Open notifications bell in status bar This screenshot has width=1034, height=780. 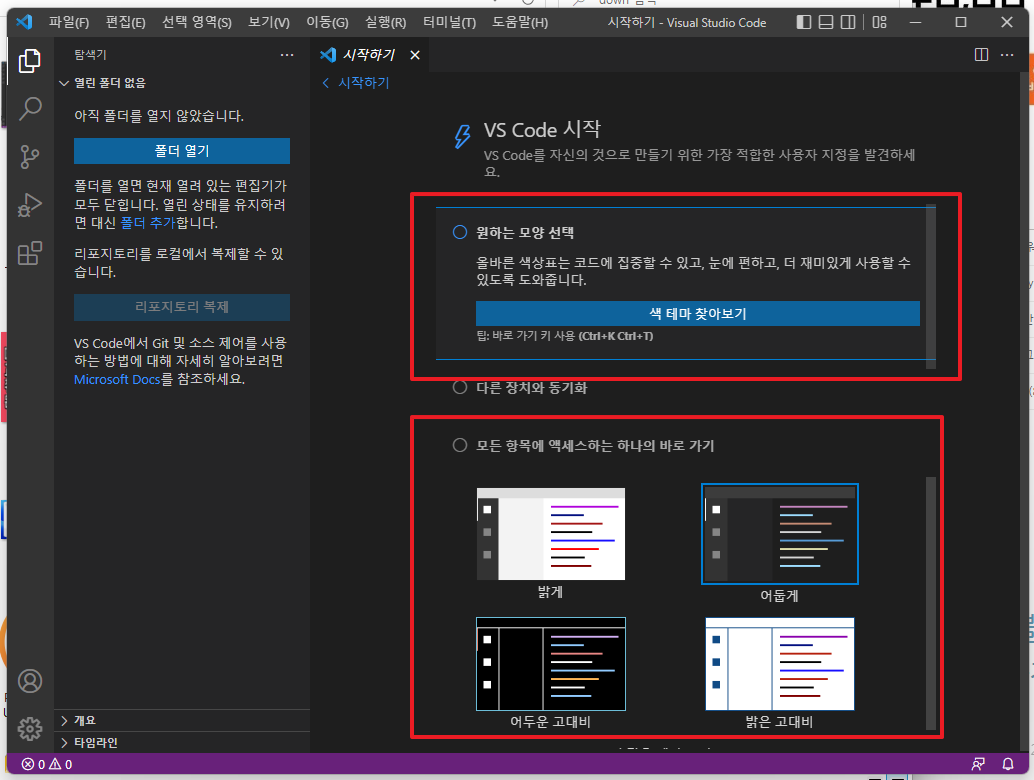coord(1008,764)
